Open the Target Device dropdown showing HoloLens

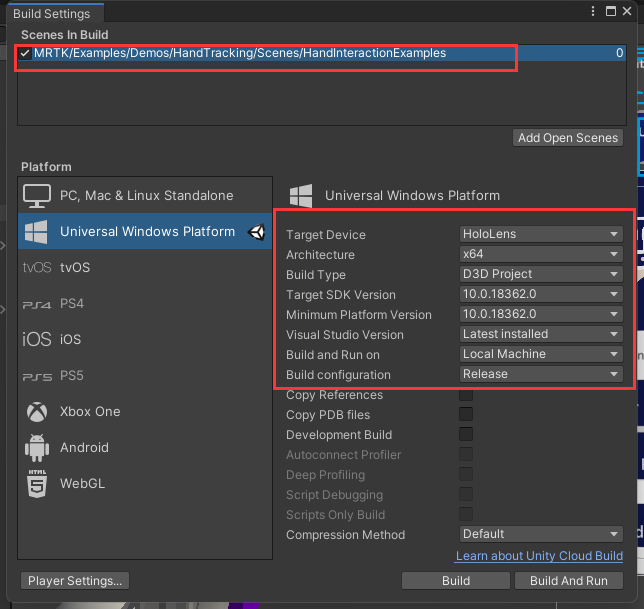541,234
